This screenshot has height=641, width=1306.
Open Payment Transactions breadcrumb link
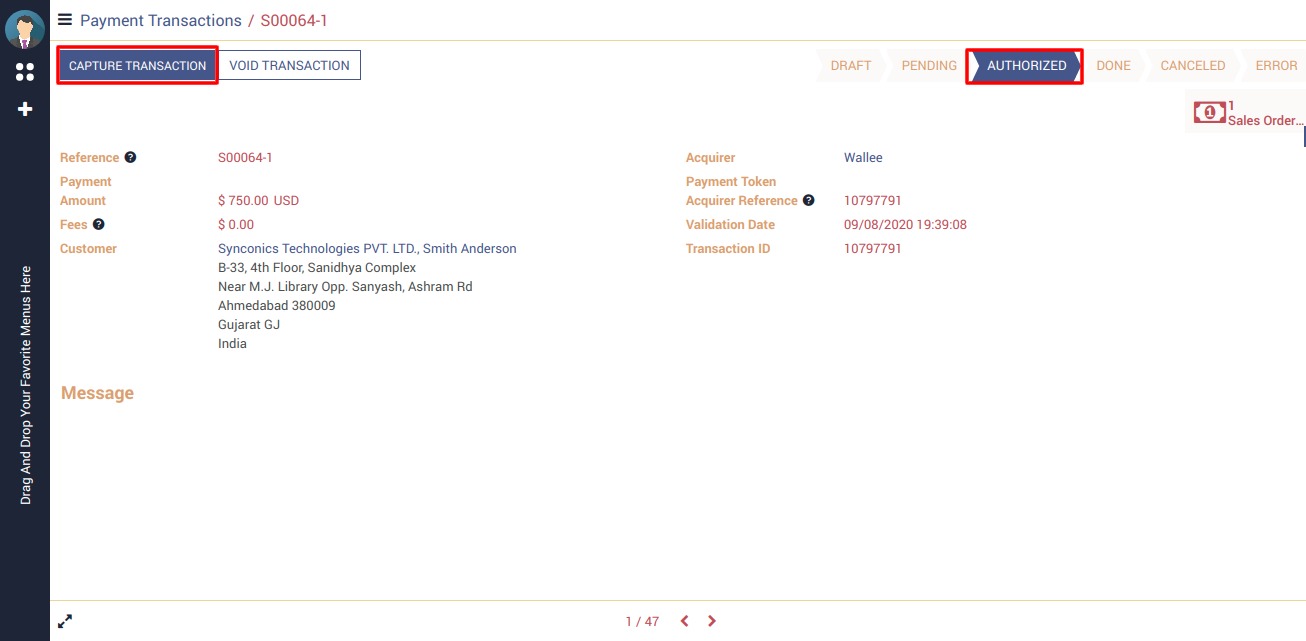pyautogui.click(x=160, y=21)
